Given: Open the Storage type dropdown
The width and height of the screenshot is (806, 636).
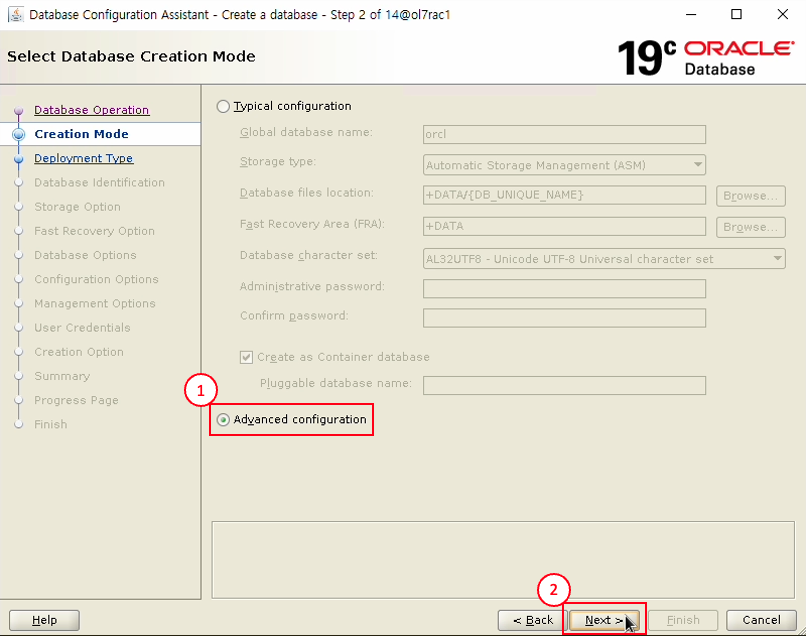Looking at the screenshot, I should (564, 165).
